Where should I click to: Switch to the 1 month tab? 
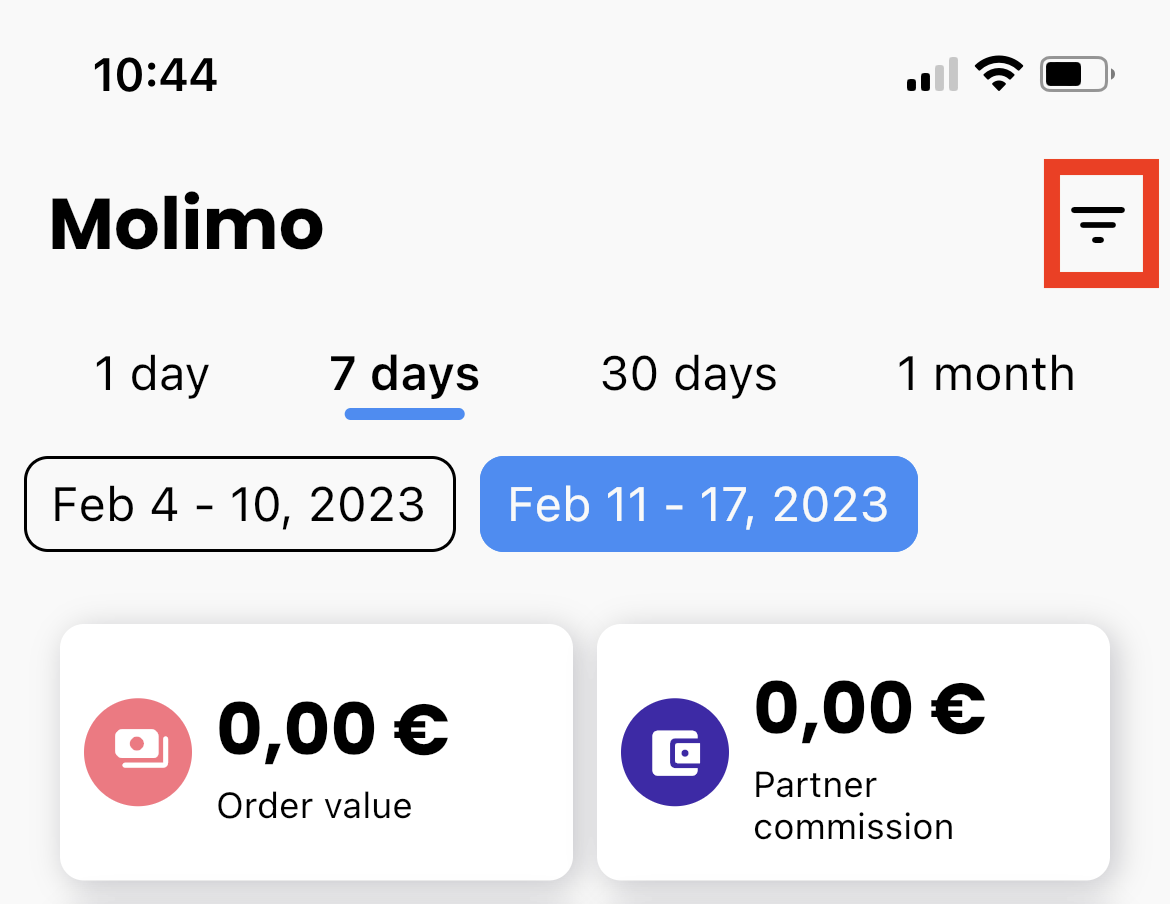click(986, 374)
